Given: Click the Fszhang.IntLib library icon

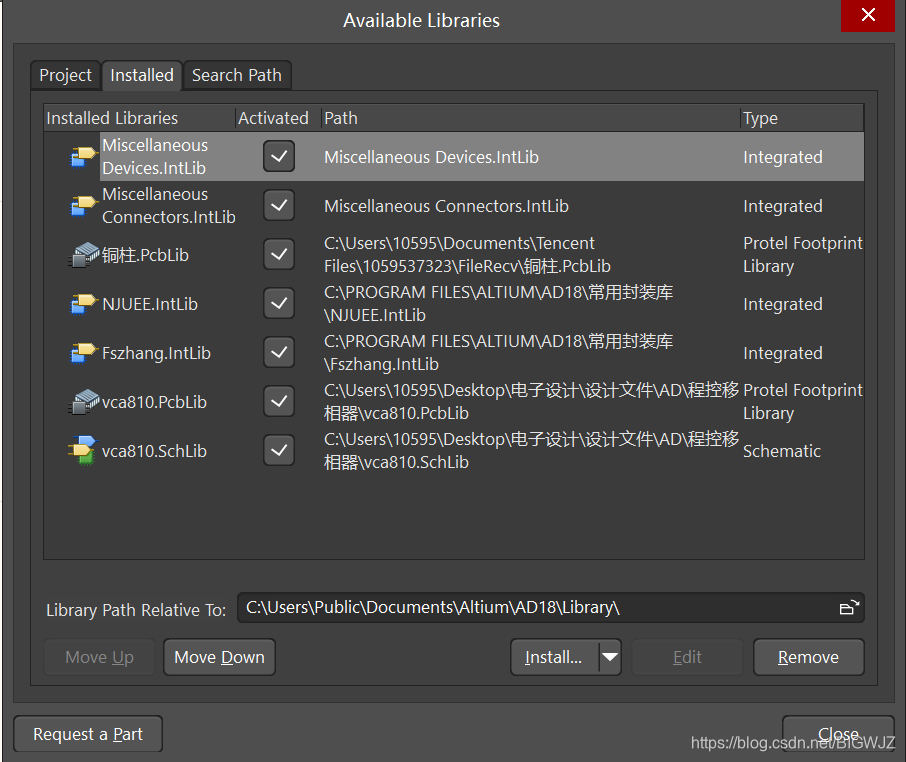Looking at the screenshot, I should (x=83, y=353).
